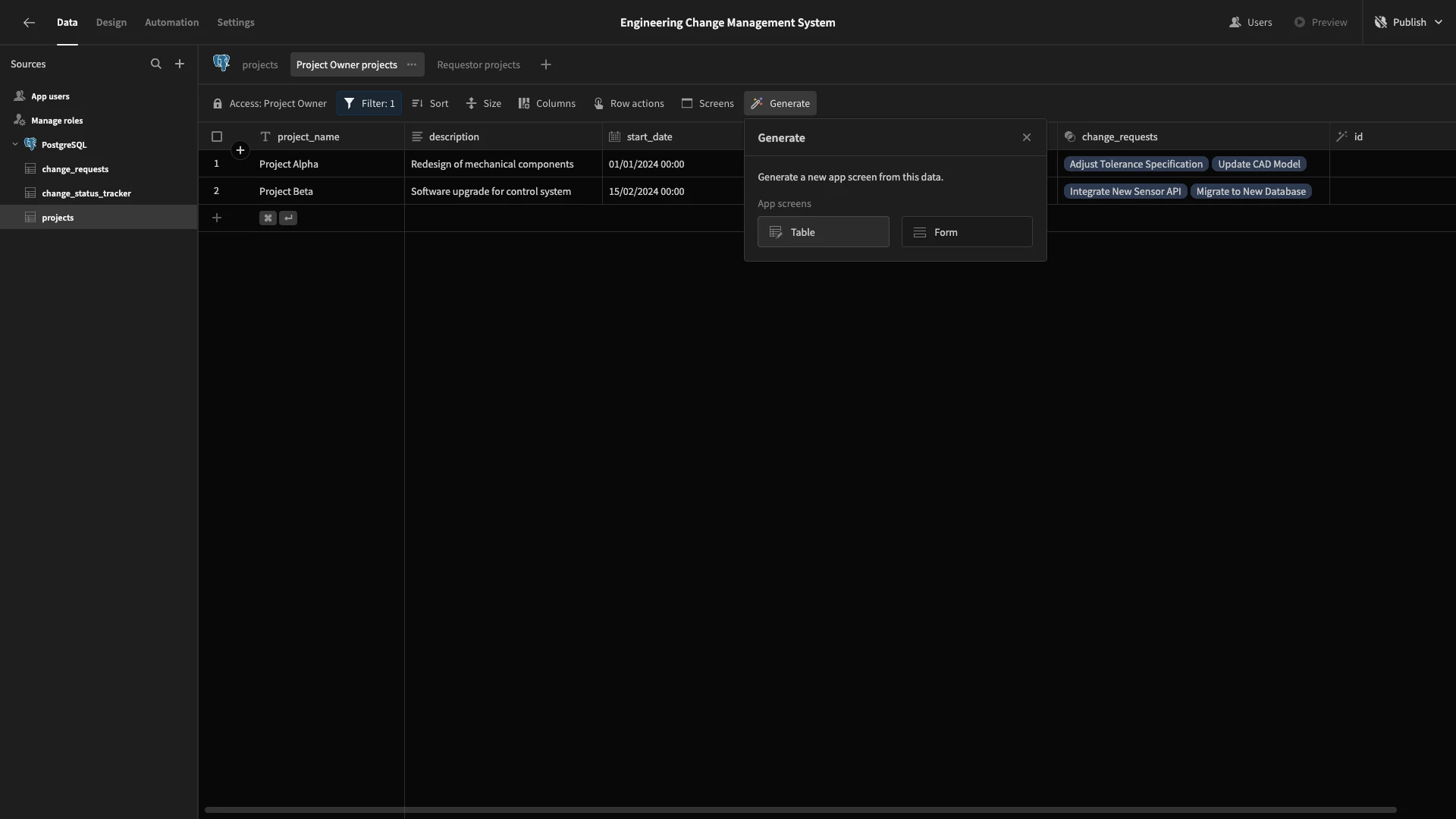Viewport: 1456px width, 819px height.
Task: Select the 15/02/2024 00:00 date cell
Action: coord(673,192)
